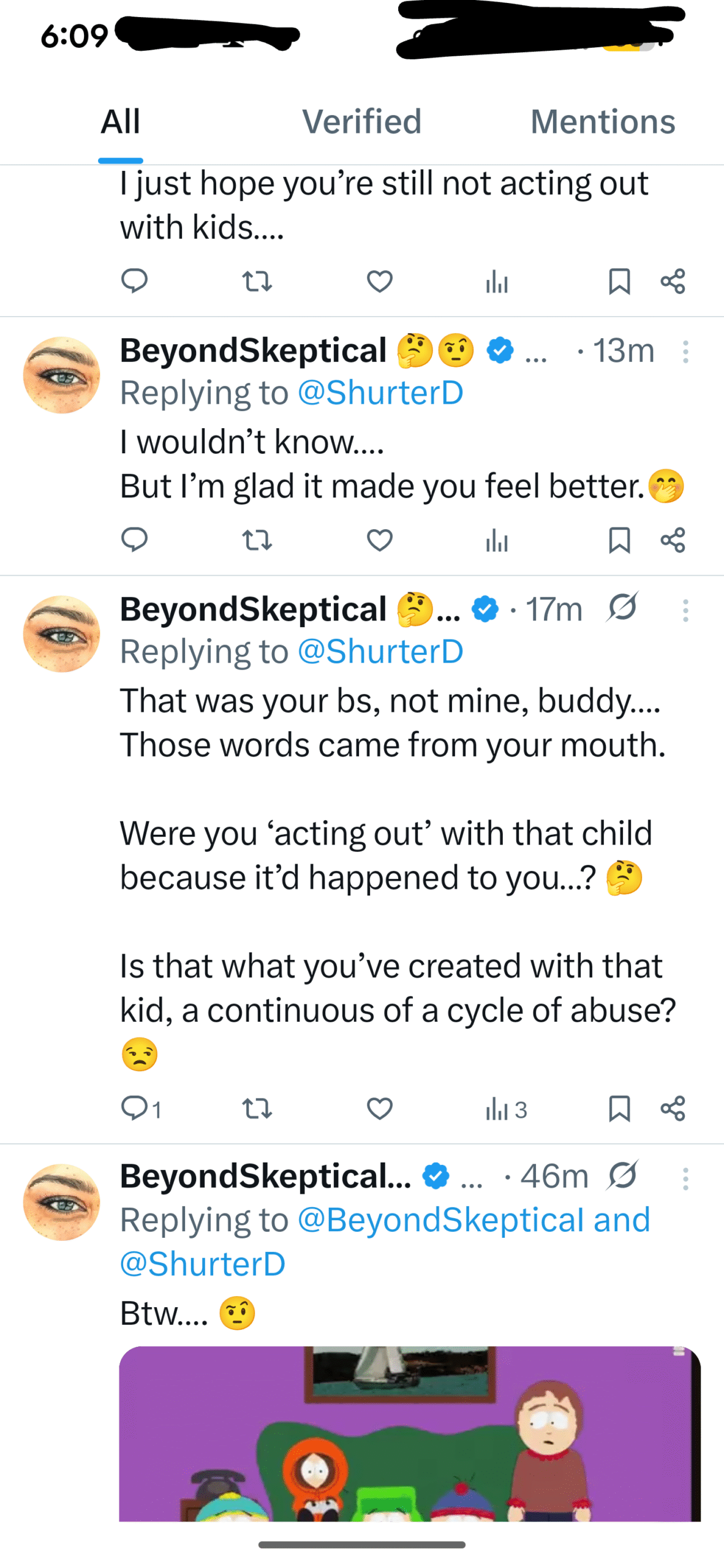Bookmark the 13m BeyondSkeptical reply
This screenshot has height=1568, width=724.
point(619,540)
